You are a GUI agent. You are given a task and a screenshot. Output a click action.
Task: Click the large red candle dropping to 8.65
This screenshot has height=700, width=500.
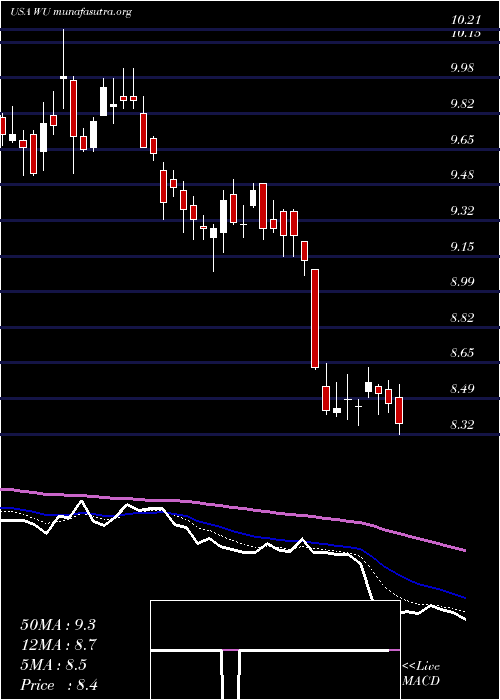(x=315, y=319)
